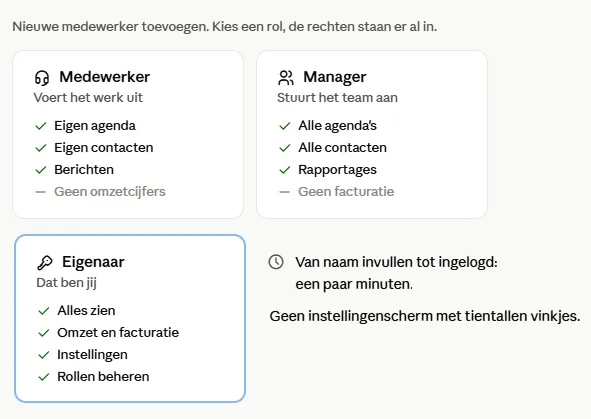This screenshot has width=591, height=419.
Task: Select the Medewerker role card
Action: (128, 135)
